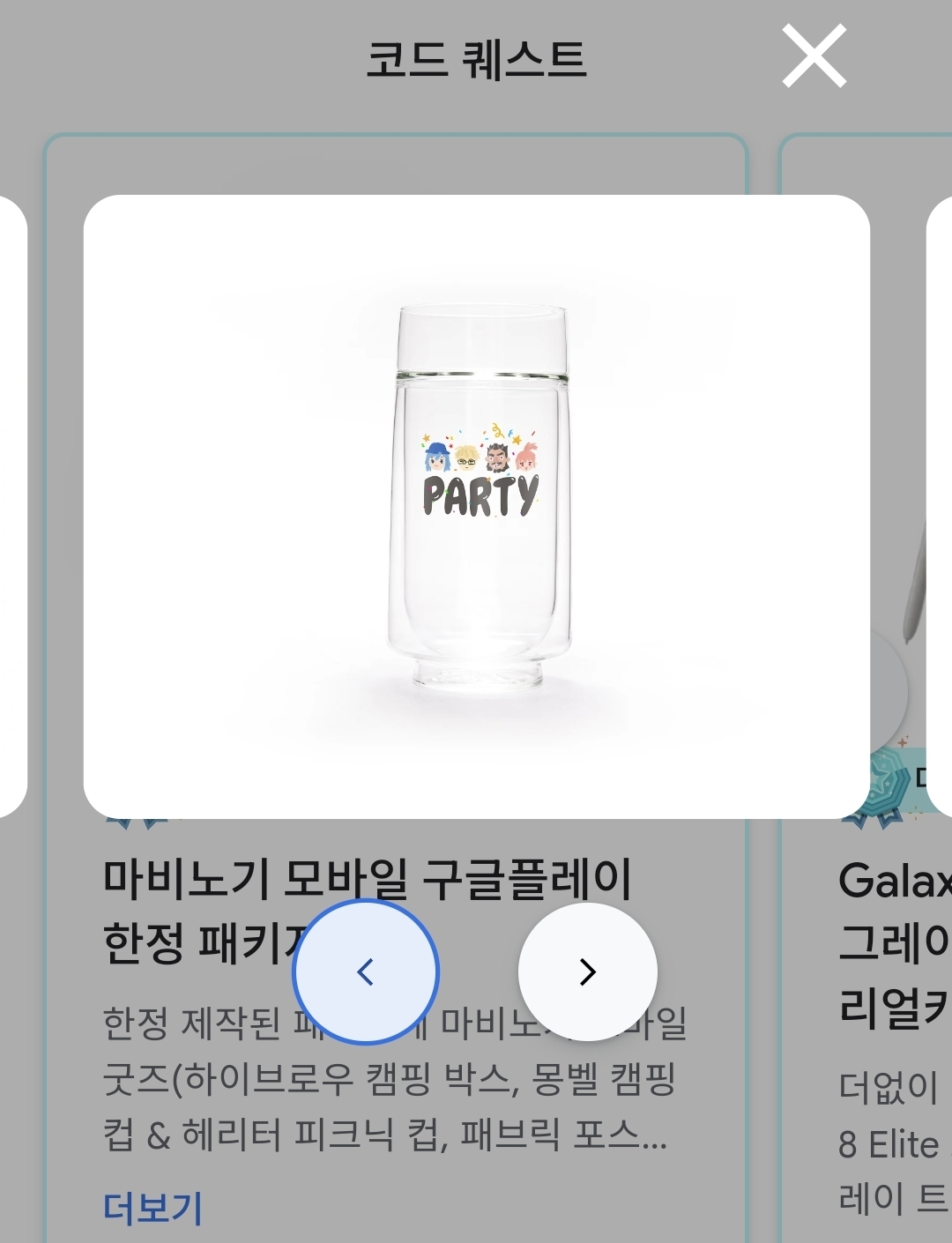
Task: Tap the partially visible next image on the right edge
Action: (940, 507)
